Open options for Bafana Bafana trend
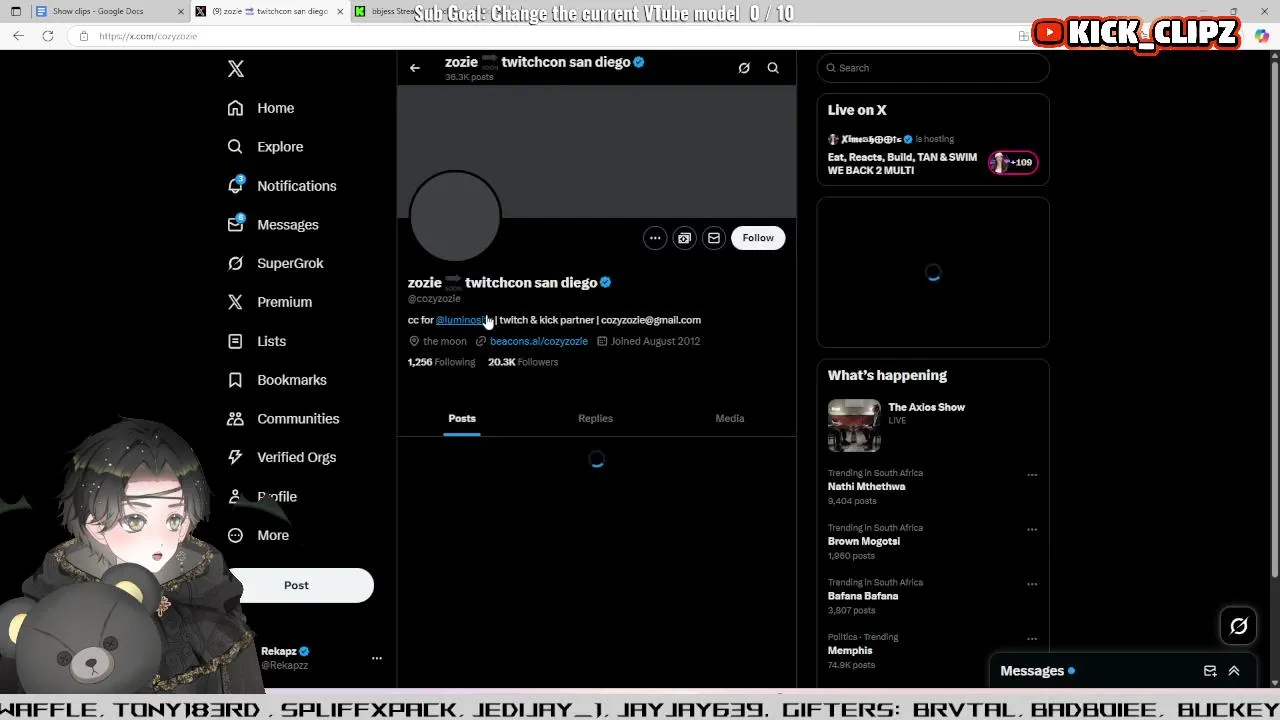The height and width of the screenshot is (720, 1280). [1032, 584]
